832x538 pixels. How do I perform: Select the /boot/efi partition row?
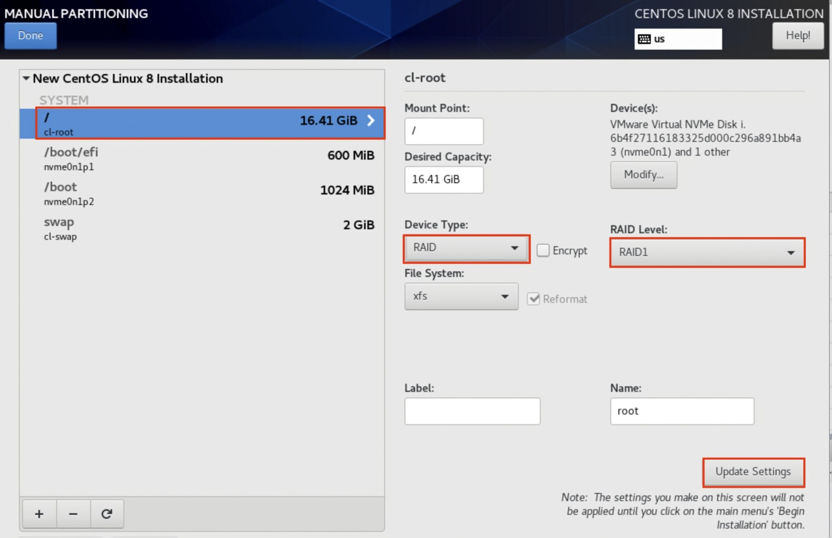coord(202,159)
